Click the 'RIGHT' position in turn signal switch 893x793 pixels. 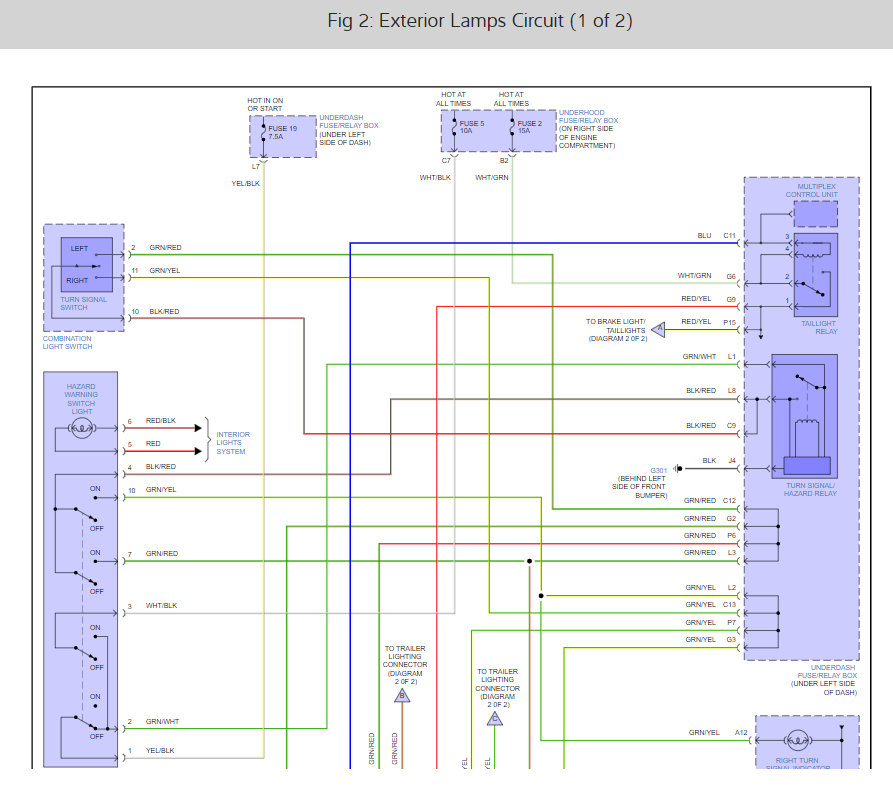(x=77, y=281)
